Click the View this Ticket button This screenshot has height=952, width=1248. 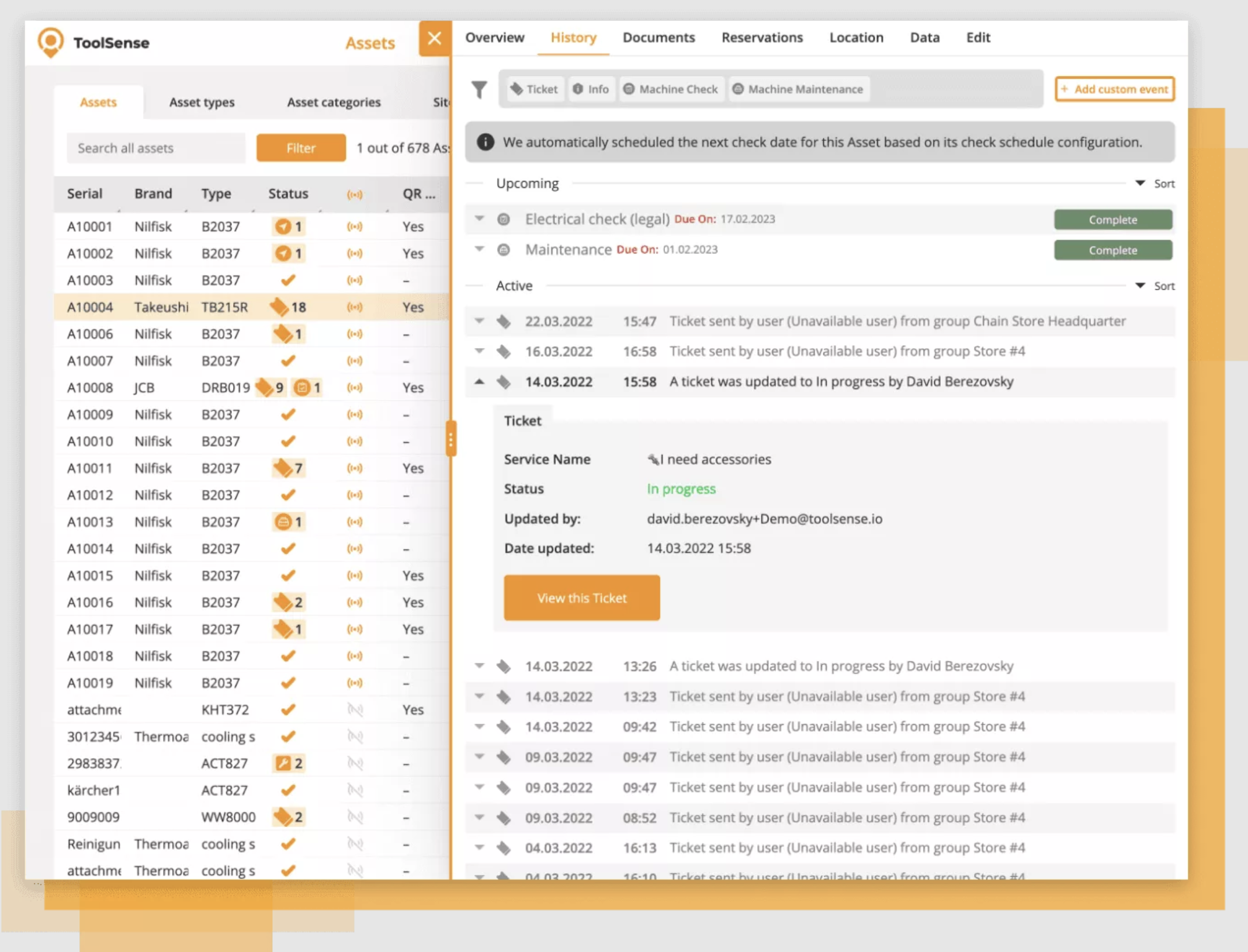coord(581,597)
